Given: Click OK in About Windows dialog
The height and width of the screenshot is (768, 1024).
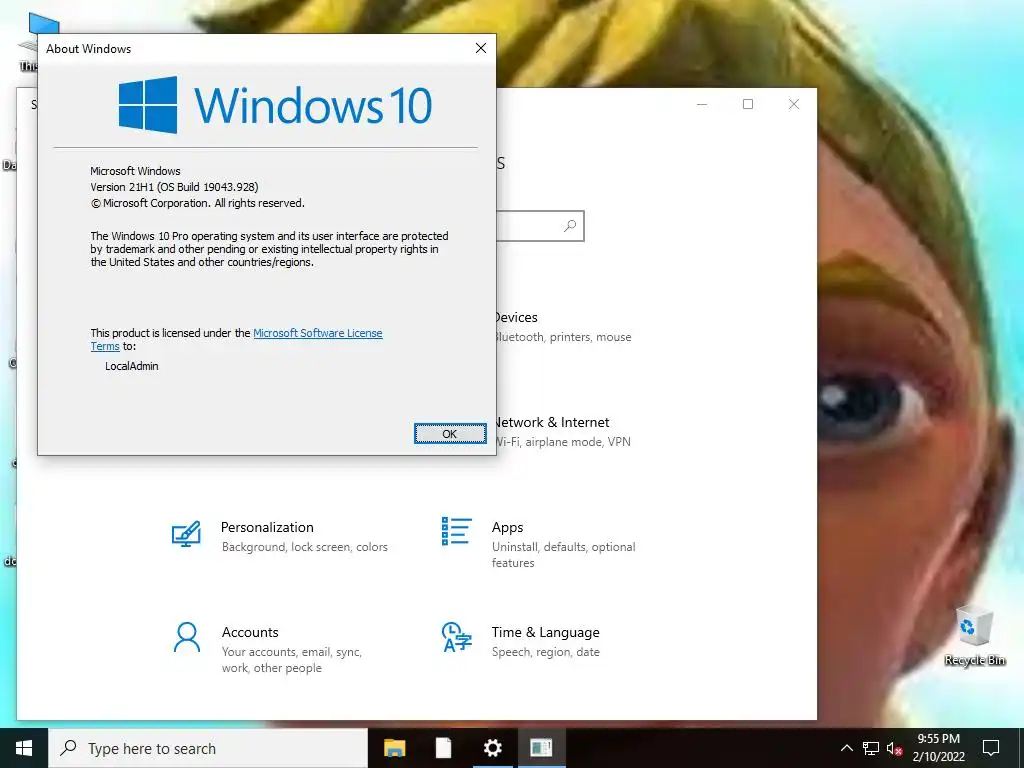Looking at the screenshot, I should point(450,434).
